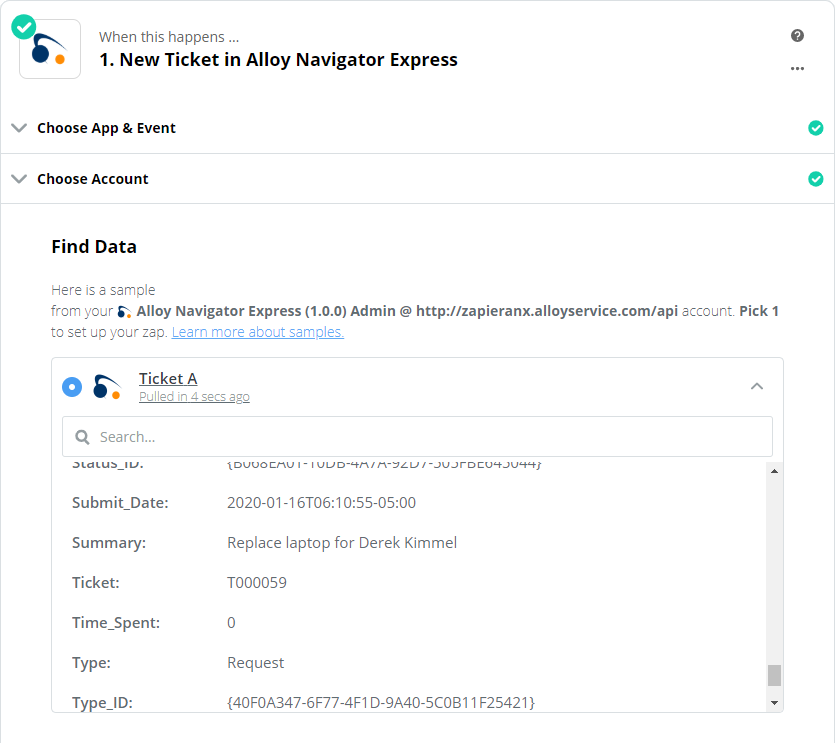Collapse the Ticket A sample details
This screenshot has width=835, height=743.
click(x=757, y=386)
